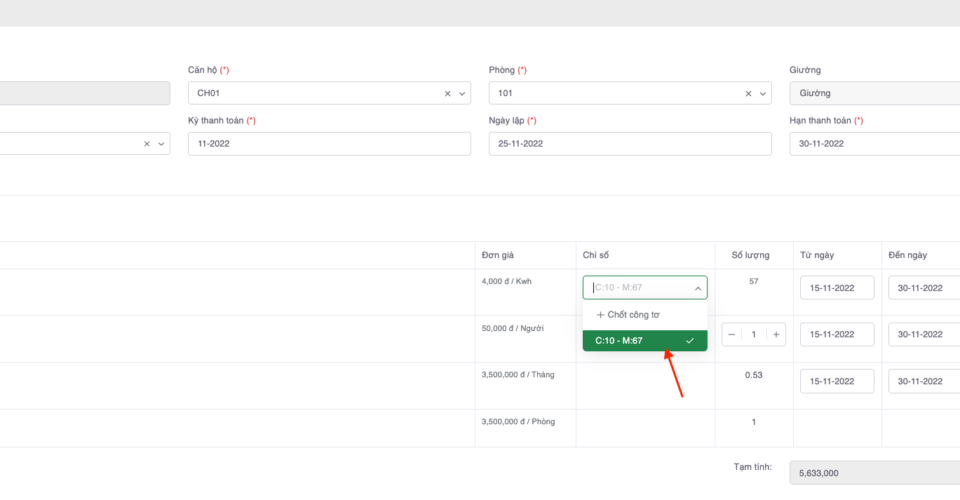Clear the 101 selection in Phòng
The width and height of the screenshot is (960, 500).
[x=748, y=93]
